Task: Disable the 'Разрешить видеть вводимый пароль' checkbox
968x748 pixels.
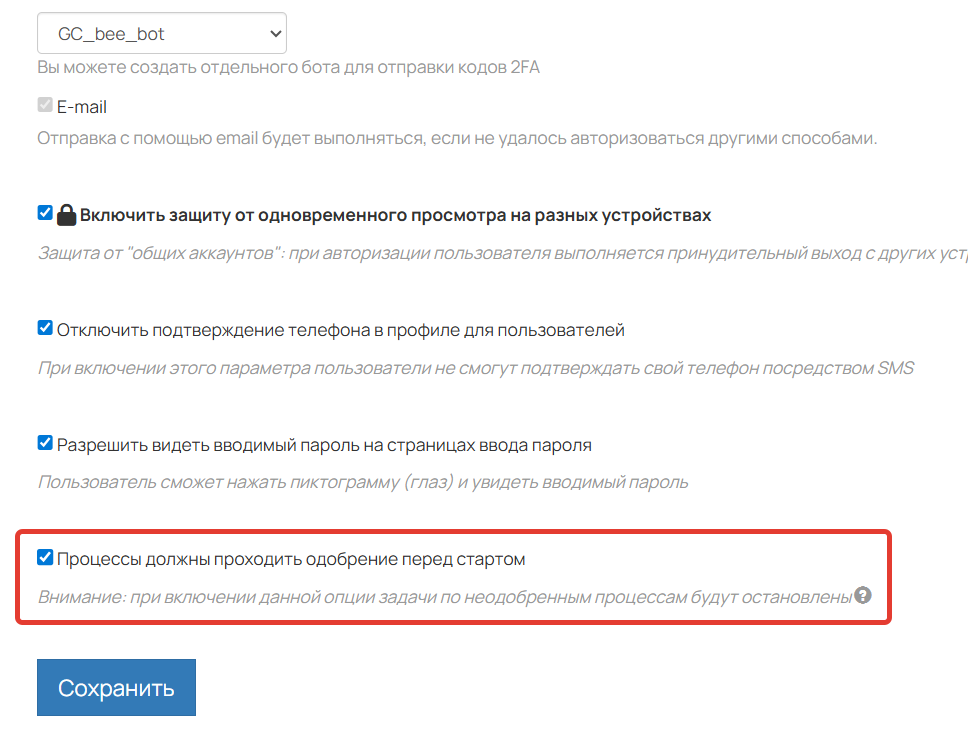Action: pyautogui.click(x=45, y=443)
